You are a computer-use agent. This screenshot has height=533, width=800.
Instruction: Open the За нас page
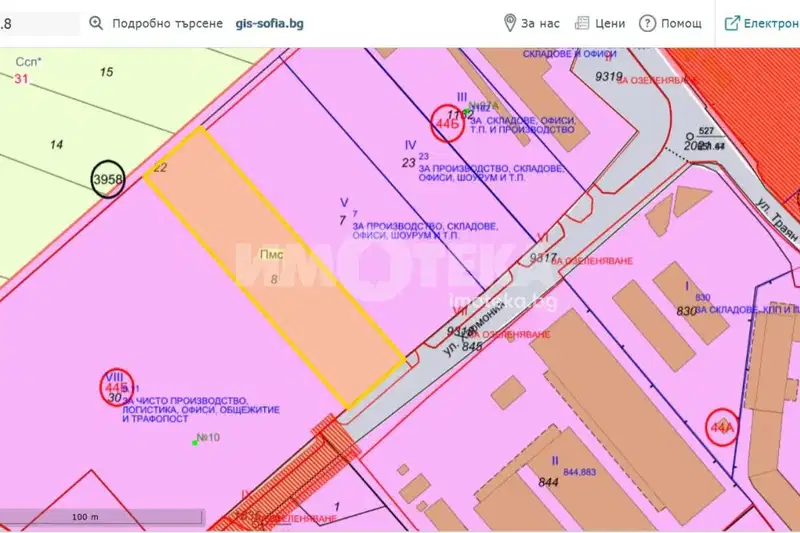(x=540, y=23)
